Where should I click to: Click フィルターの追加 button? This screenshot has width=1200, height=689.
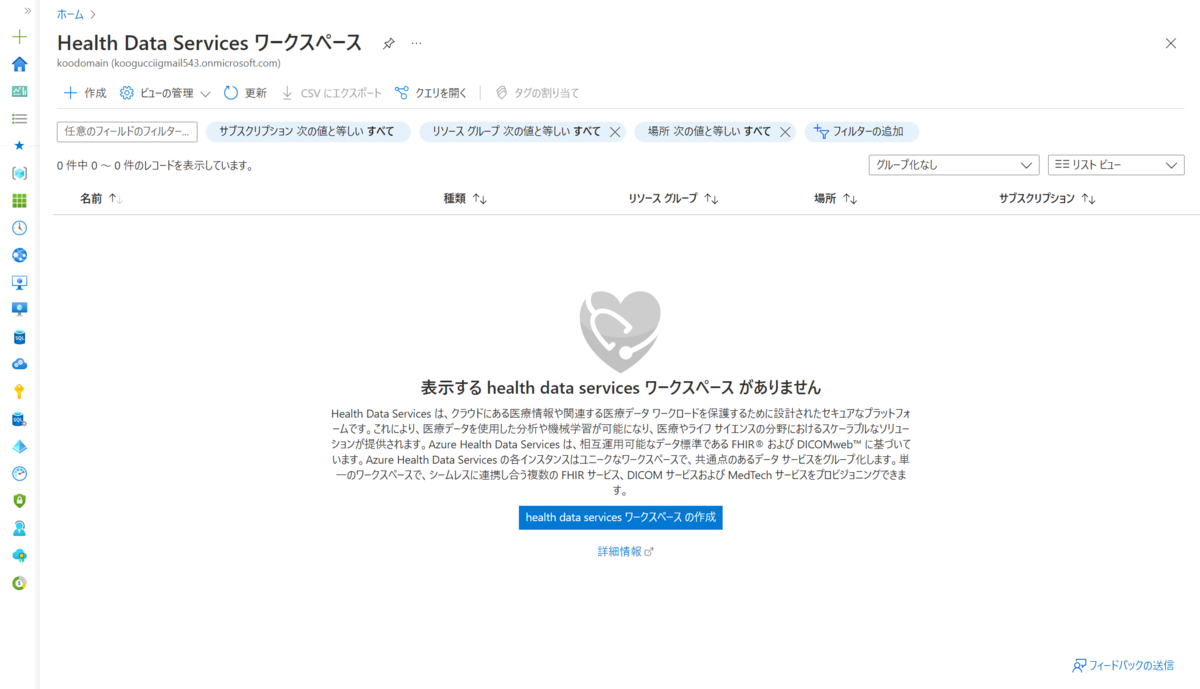pos(861,131)
